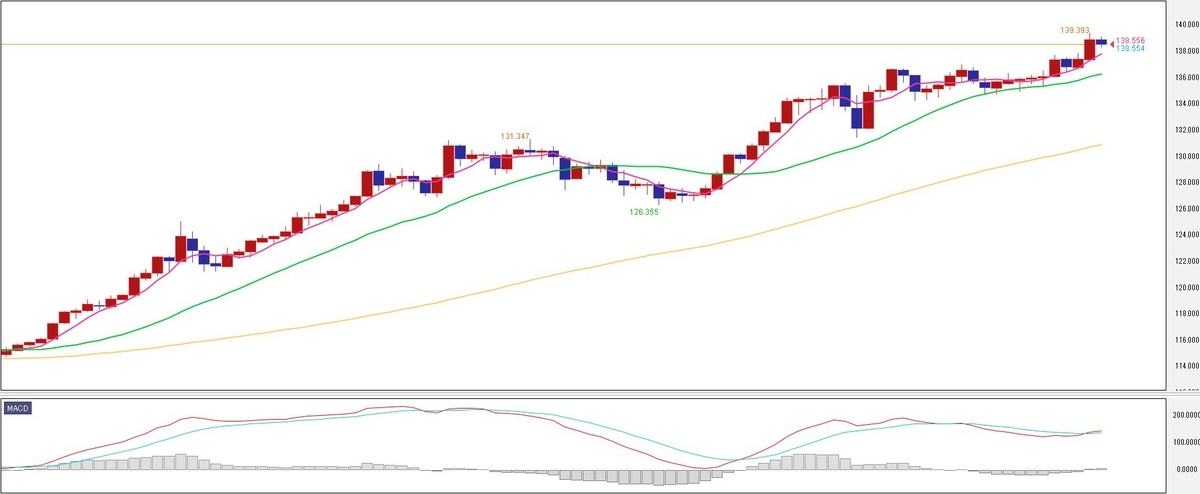Click the pink 138.556 current price label
The image size is (1200, 494).
pyautogui.click(x=1131, y=41)
